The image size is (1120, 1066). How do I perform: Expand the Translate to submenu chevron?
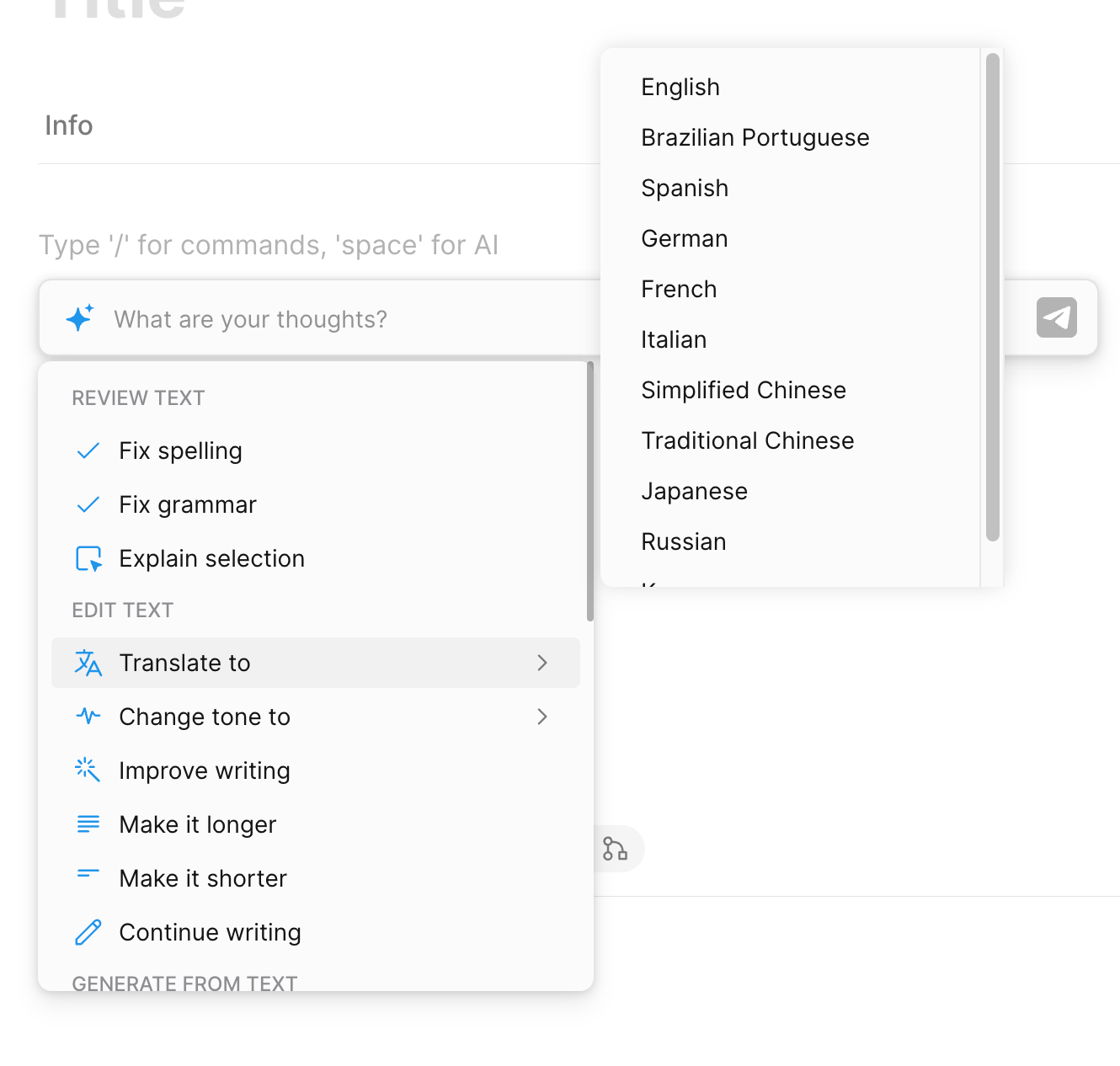(542, 664)
